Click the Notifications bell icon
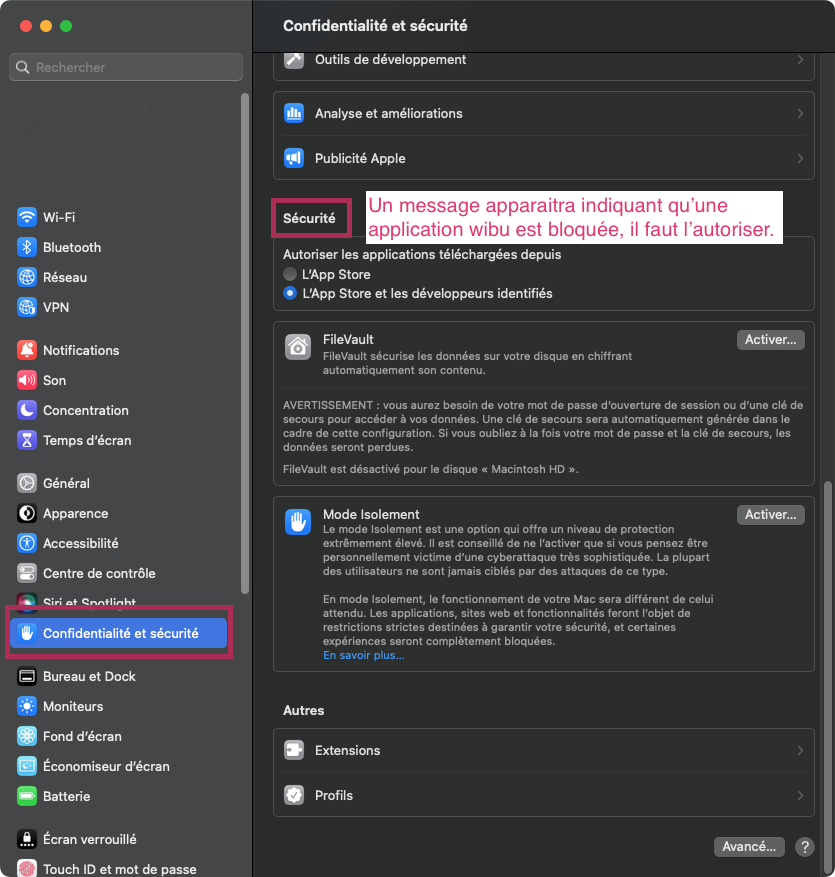The image size is (835, 877). 27,350
